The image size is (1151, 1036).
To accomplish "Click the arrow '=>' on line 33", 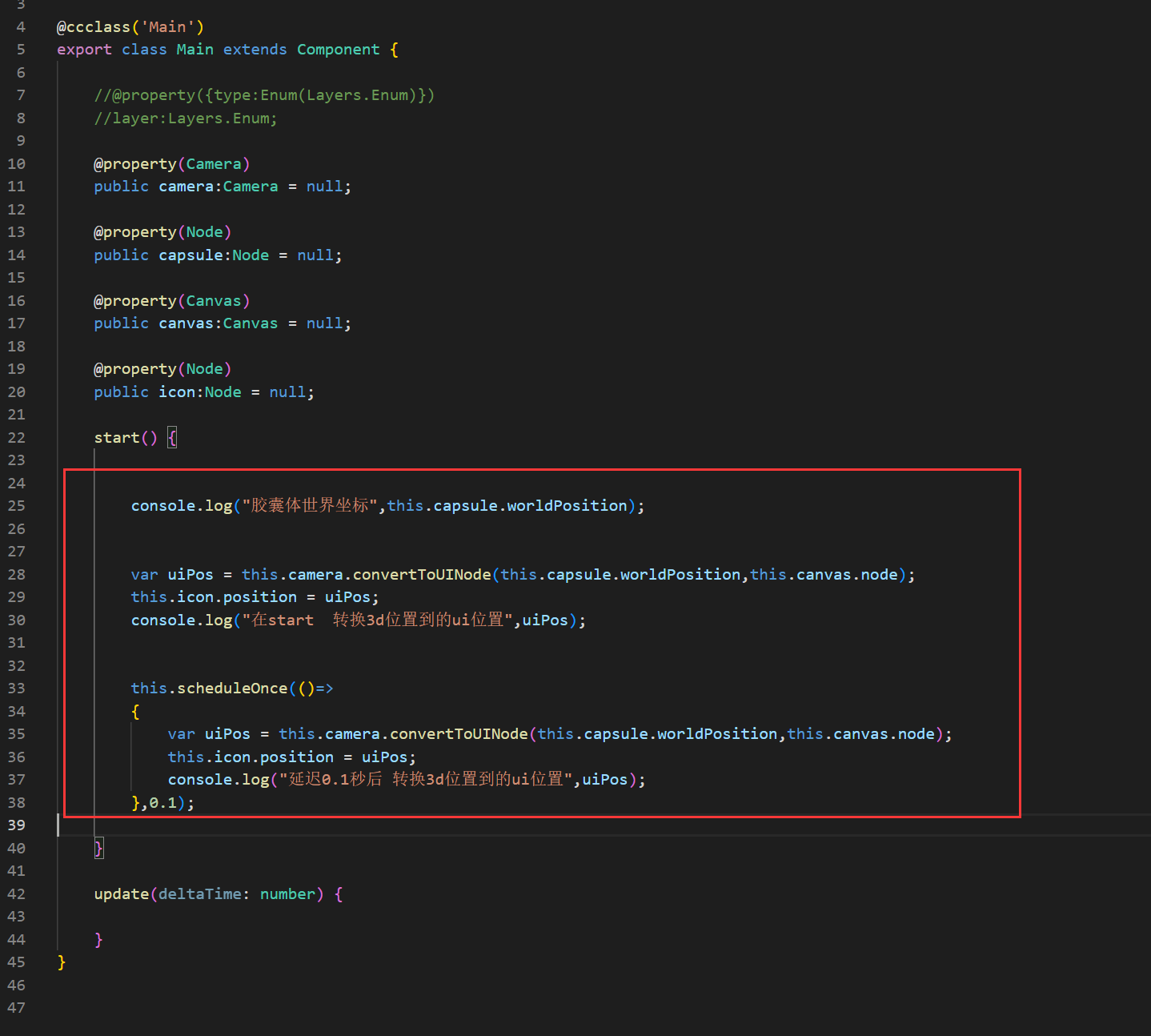I will [x=324, y=689].
